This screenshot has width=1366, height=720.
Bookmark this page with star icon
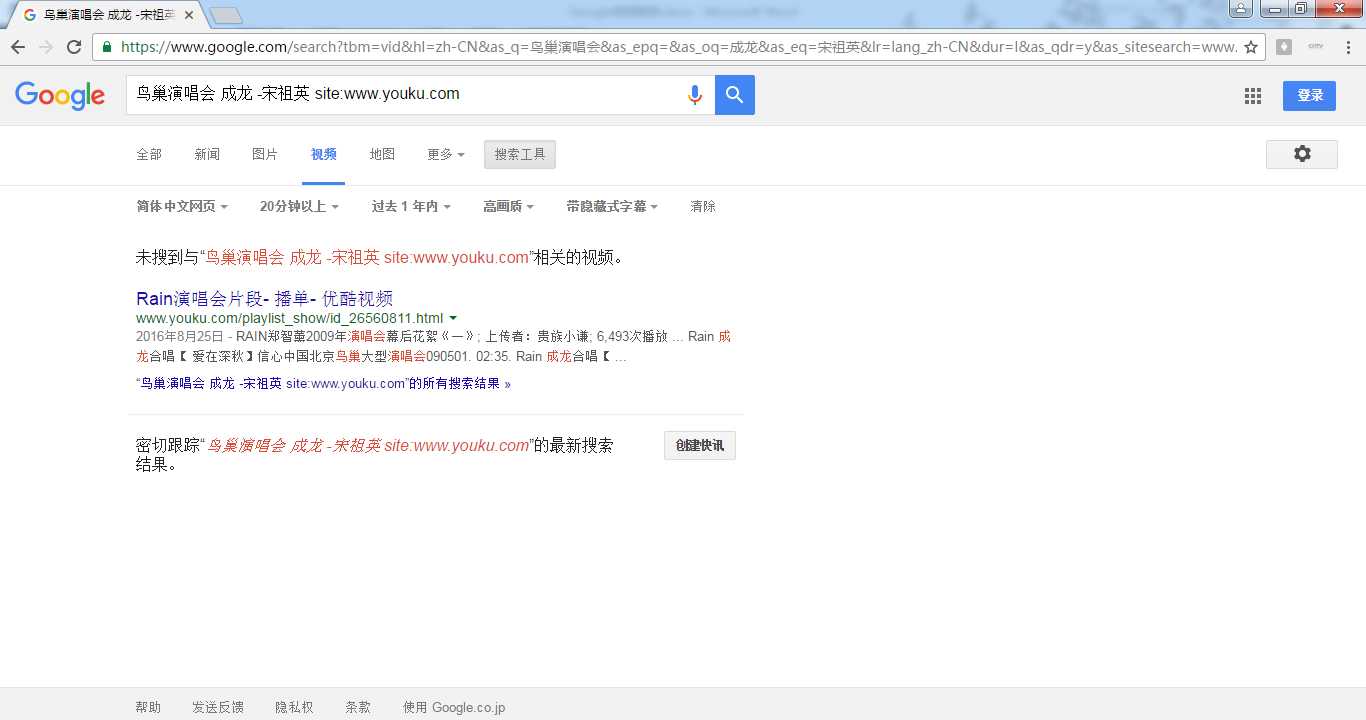[x=1250, y=47]
